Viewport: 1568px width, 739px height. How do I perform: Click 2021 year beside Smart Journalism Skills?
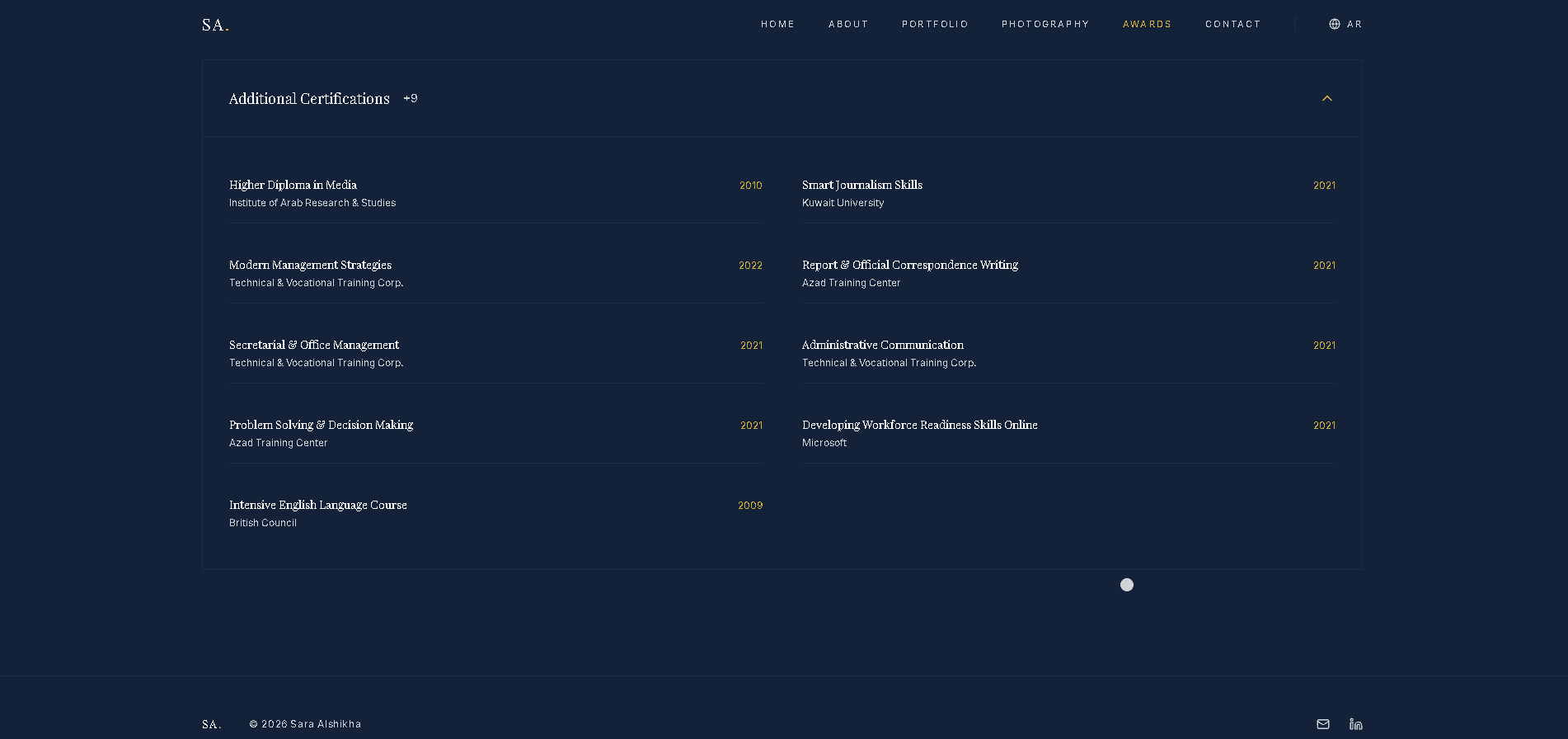1324,186
